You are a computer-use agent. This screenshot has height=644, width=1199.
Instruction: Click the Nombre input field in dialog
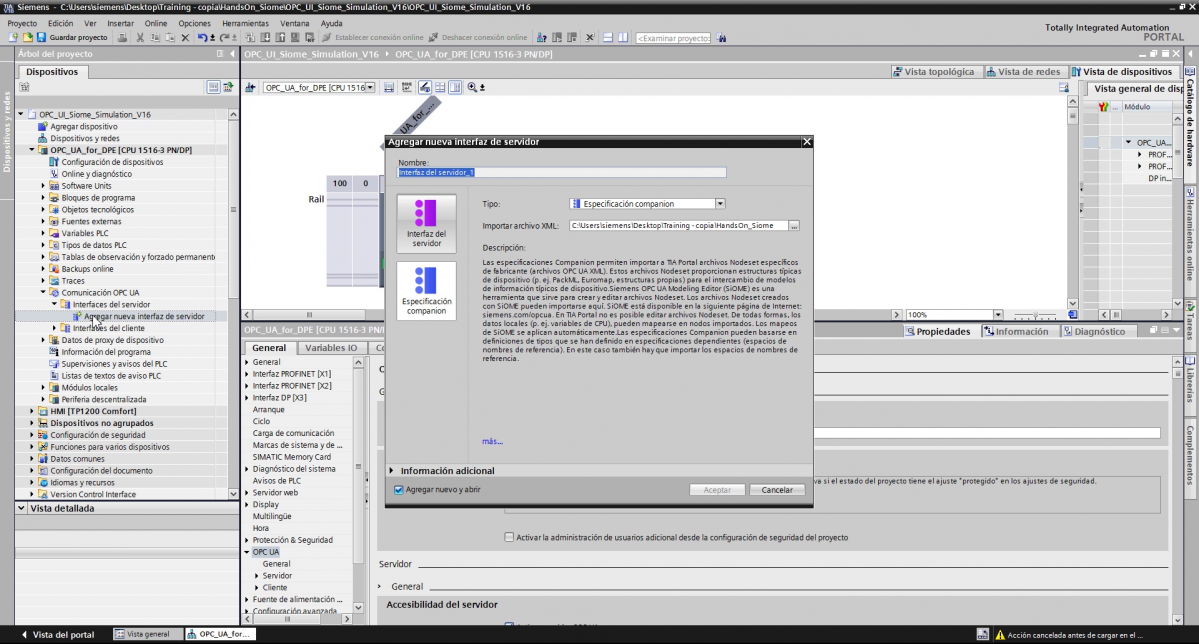[x=562, y=173]
